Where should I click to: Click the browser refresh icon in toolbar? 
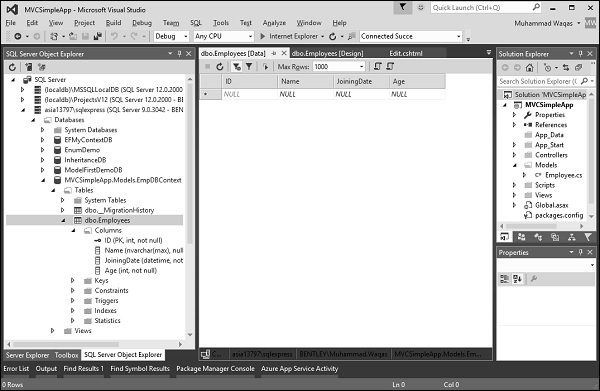[x=333, y=36]
